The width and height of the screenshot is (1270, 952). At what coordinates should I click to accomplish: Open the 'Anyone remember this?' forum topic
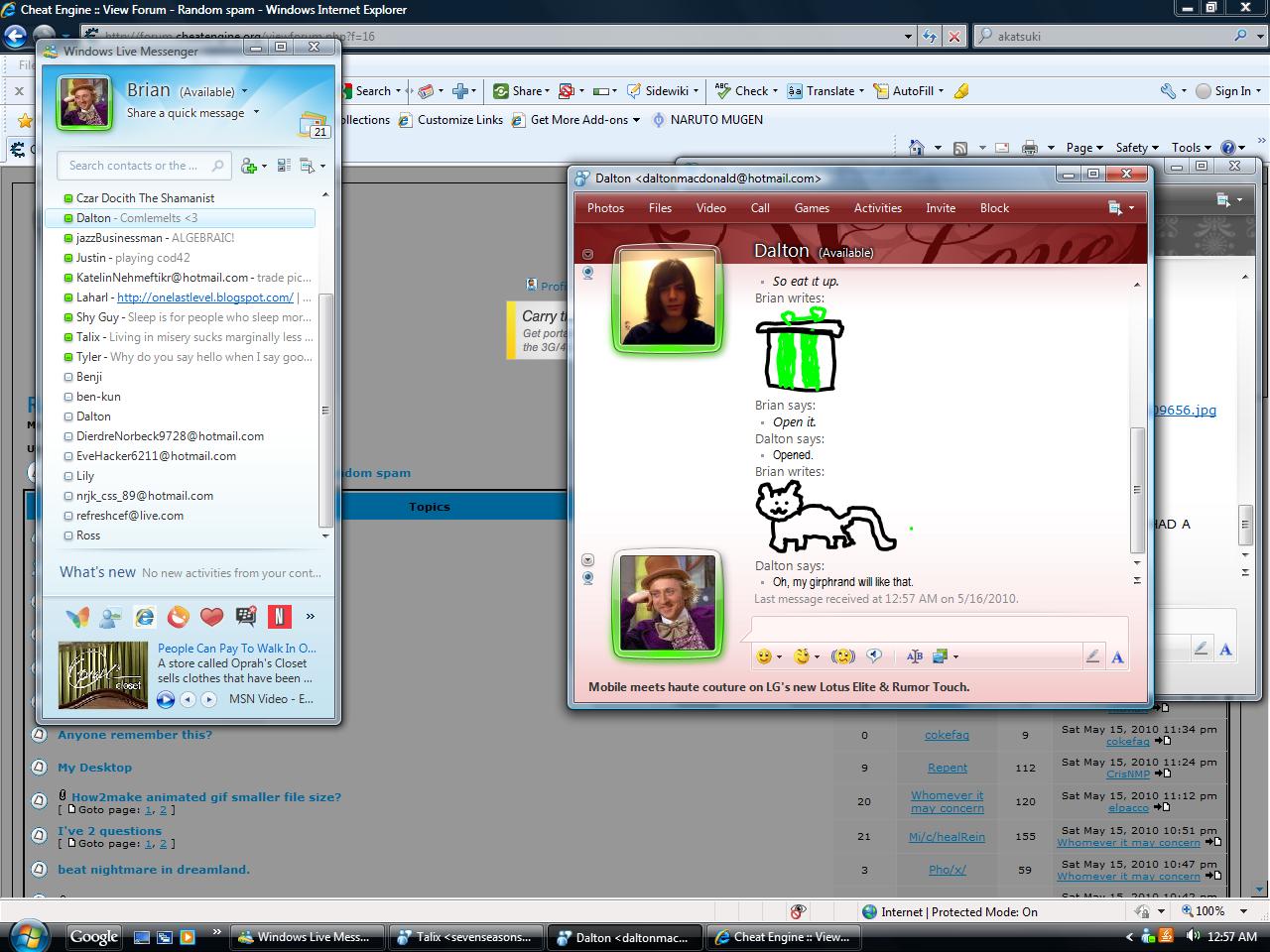[x=135, y=735]
